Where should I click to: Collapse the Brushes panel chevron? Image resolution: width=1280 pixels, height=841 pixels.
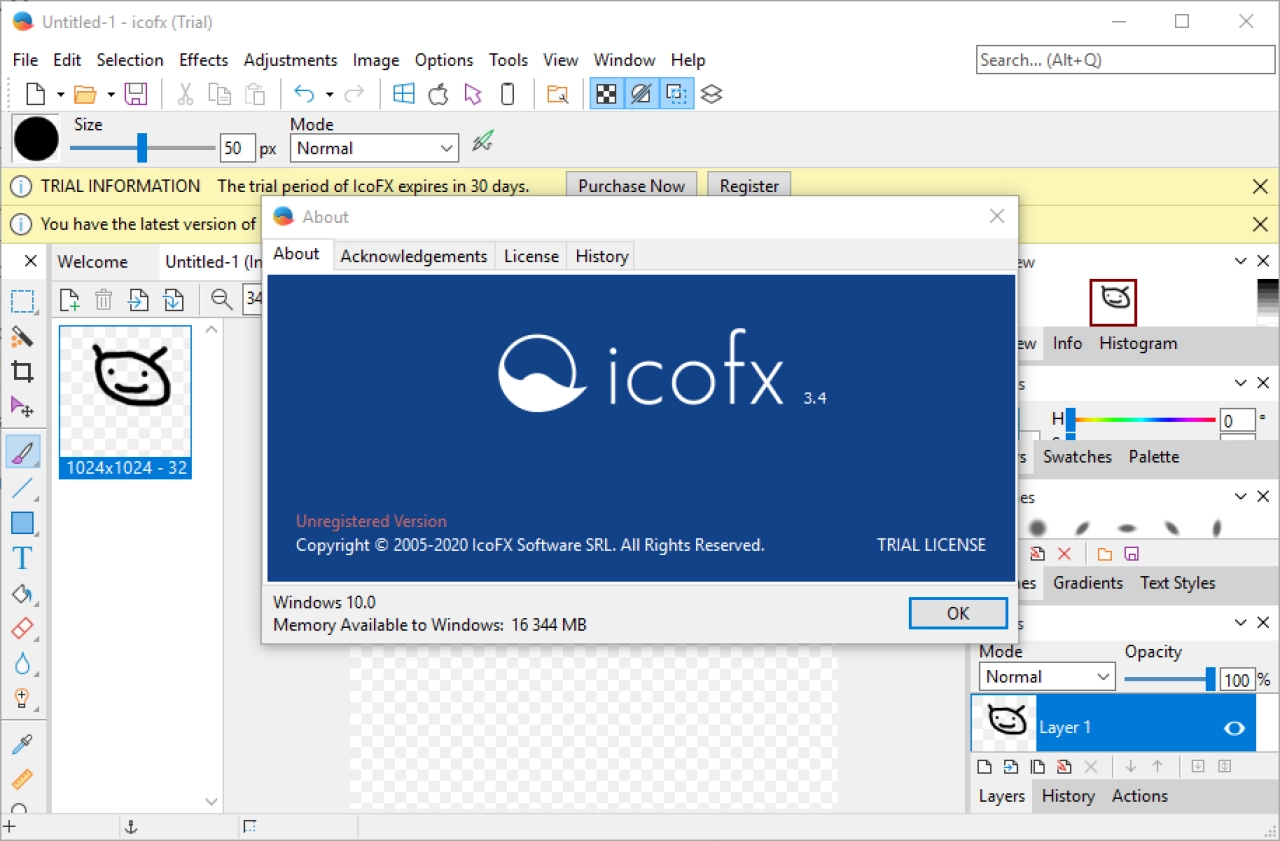[x=1241, y=497]
